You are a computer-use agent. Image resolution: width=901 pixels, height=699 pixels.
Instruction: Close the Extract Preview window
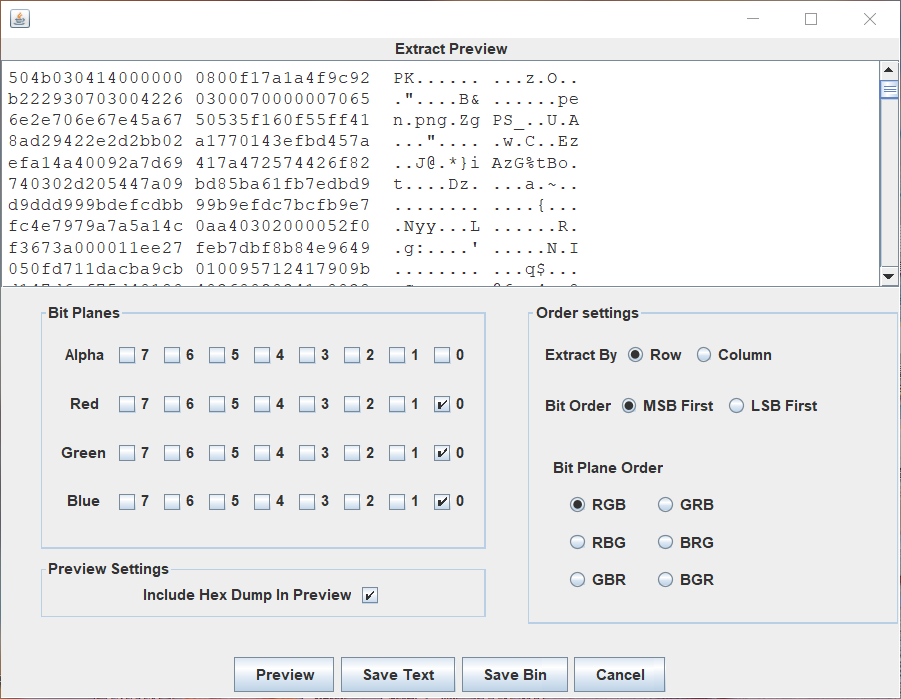pos(870,19)
